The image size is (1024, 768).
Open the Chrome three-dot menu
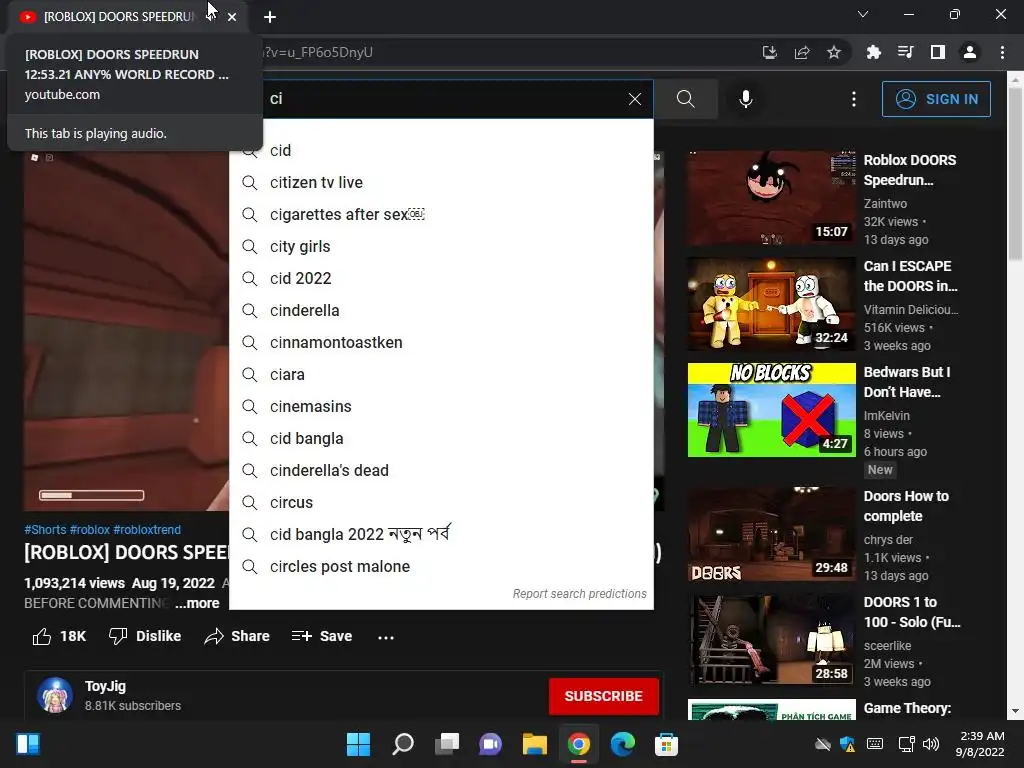[x=1002, y=52]
